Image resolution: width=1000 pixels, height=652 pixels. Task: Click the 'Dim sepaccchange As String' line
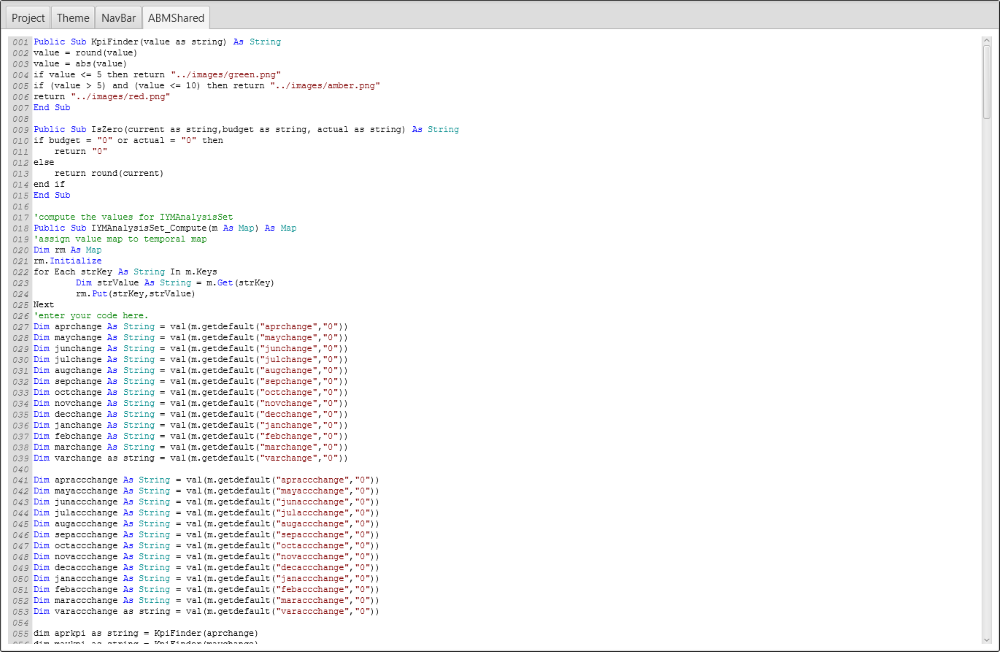click(x=206, y=535)
